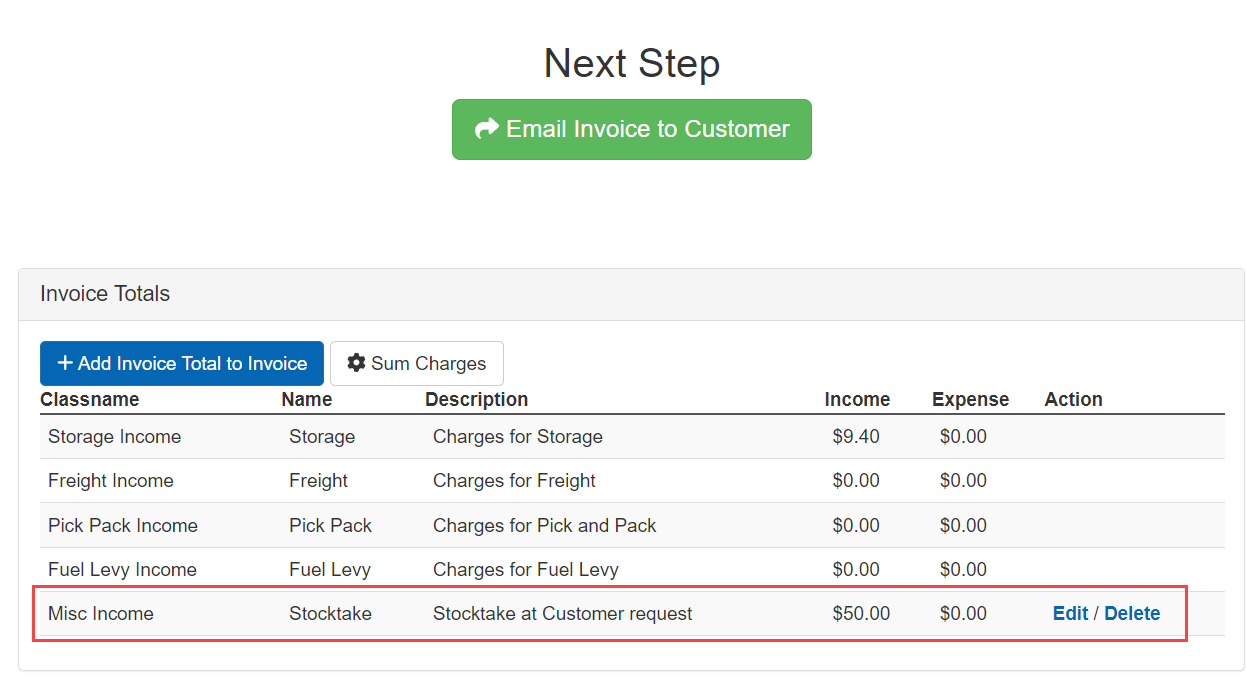This screenshot has height=679, width=1246.
Task: Click the Description column header
Action: (x=476, y=399)
